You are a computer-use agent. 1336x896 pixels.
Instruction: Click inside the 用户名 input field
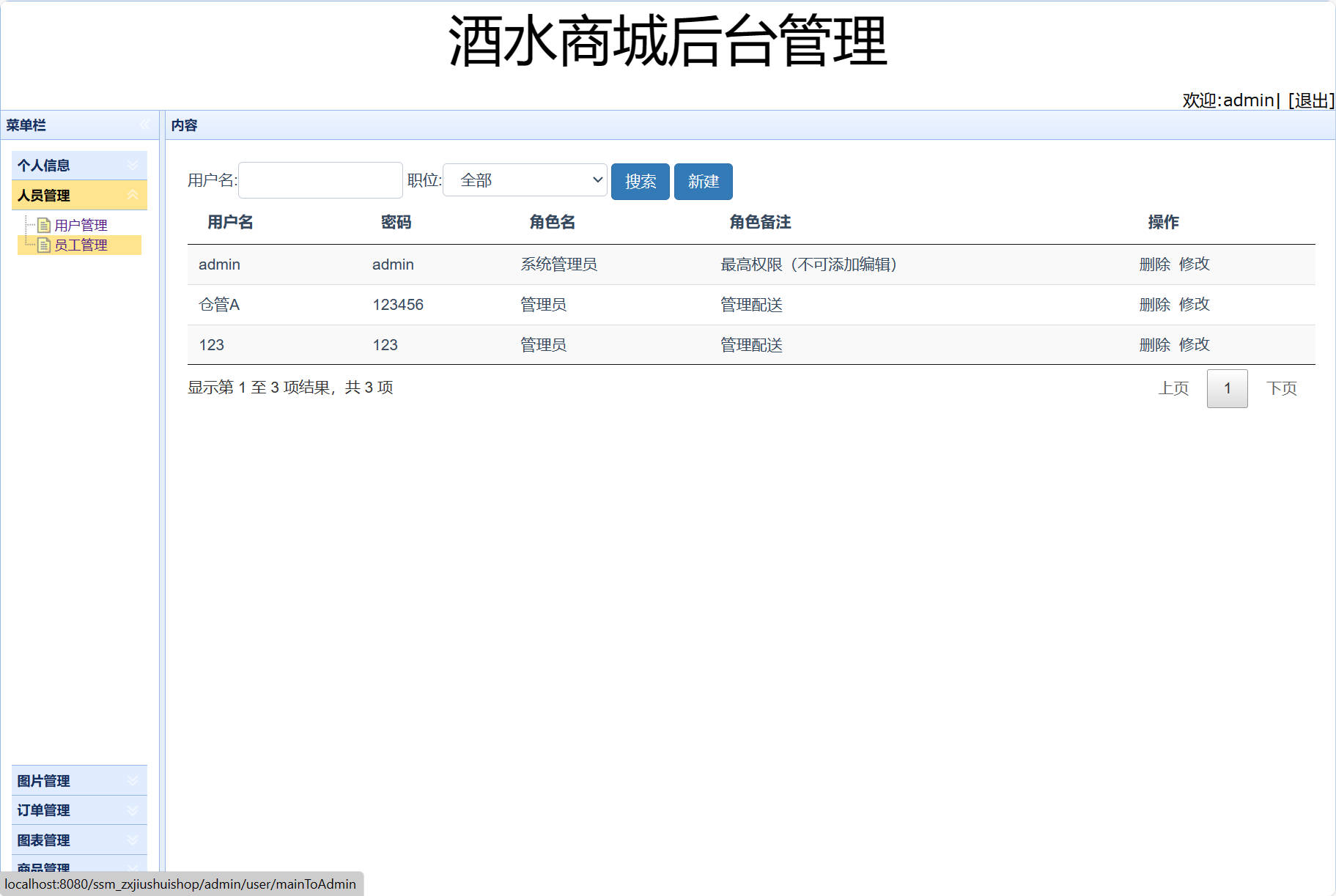(320, 179)
